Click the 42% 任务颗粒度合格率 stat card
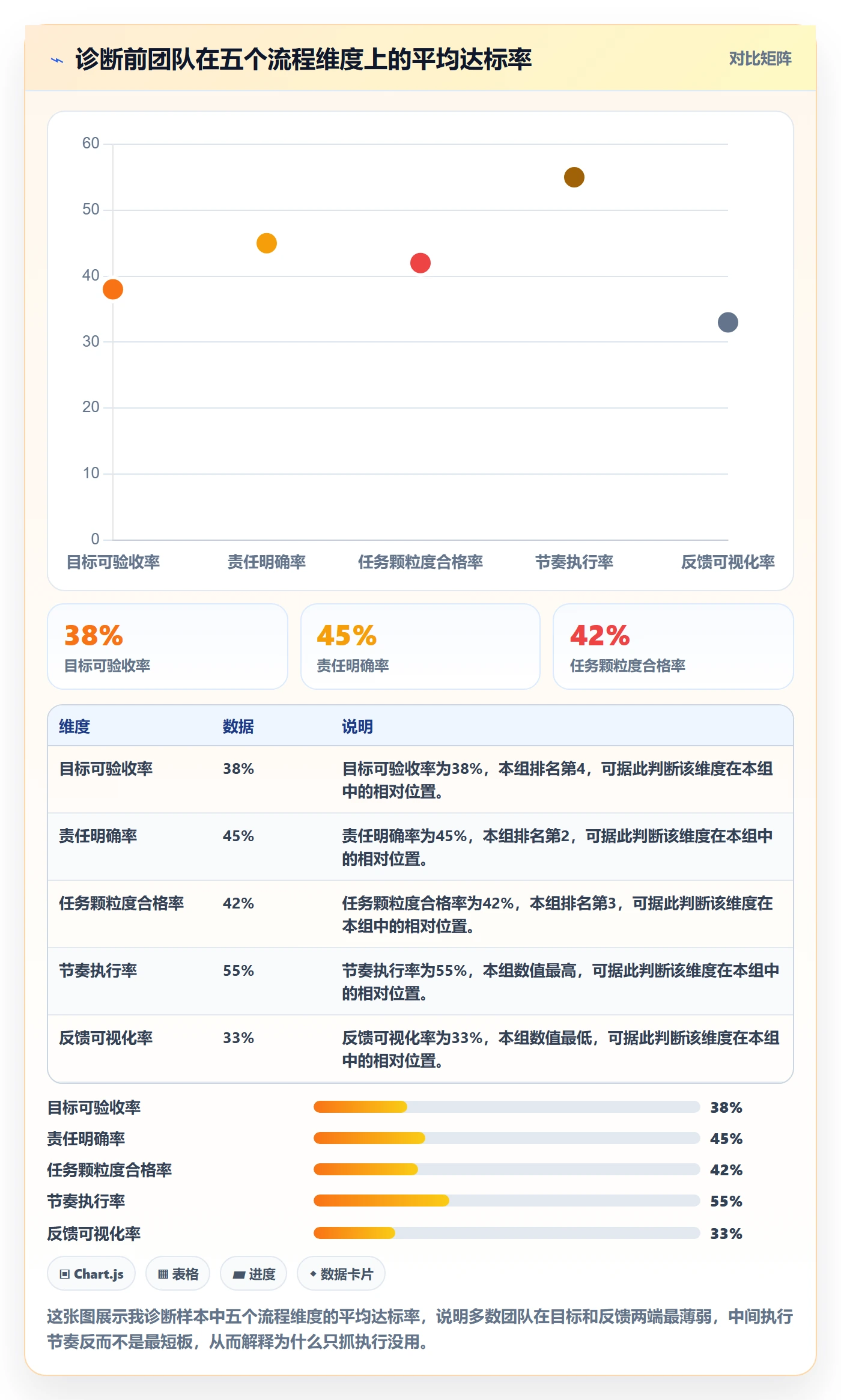 (673, 647)
